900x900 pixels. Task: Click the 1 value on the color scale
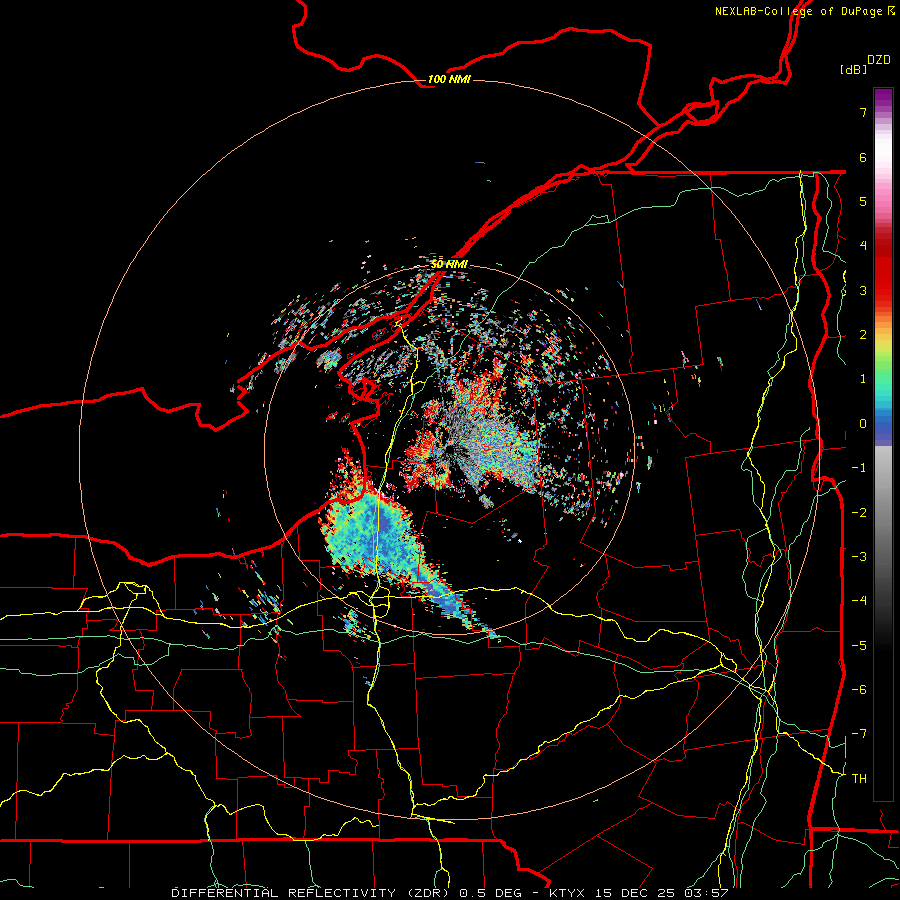(862, 379)
